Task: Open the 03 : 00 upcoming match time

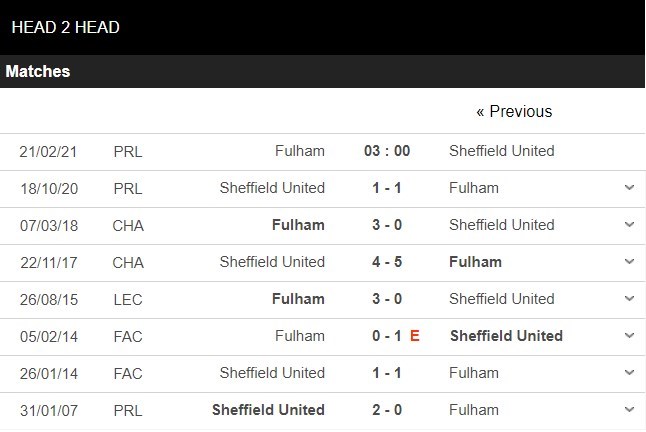Action: tap(387, 151)
